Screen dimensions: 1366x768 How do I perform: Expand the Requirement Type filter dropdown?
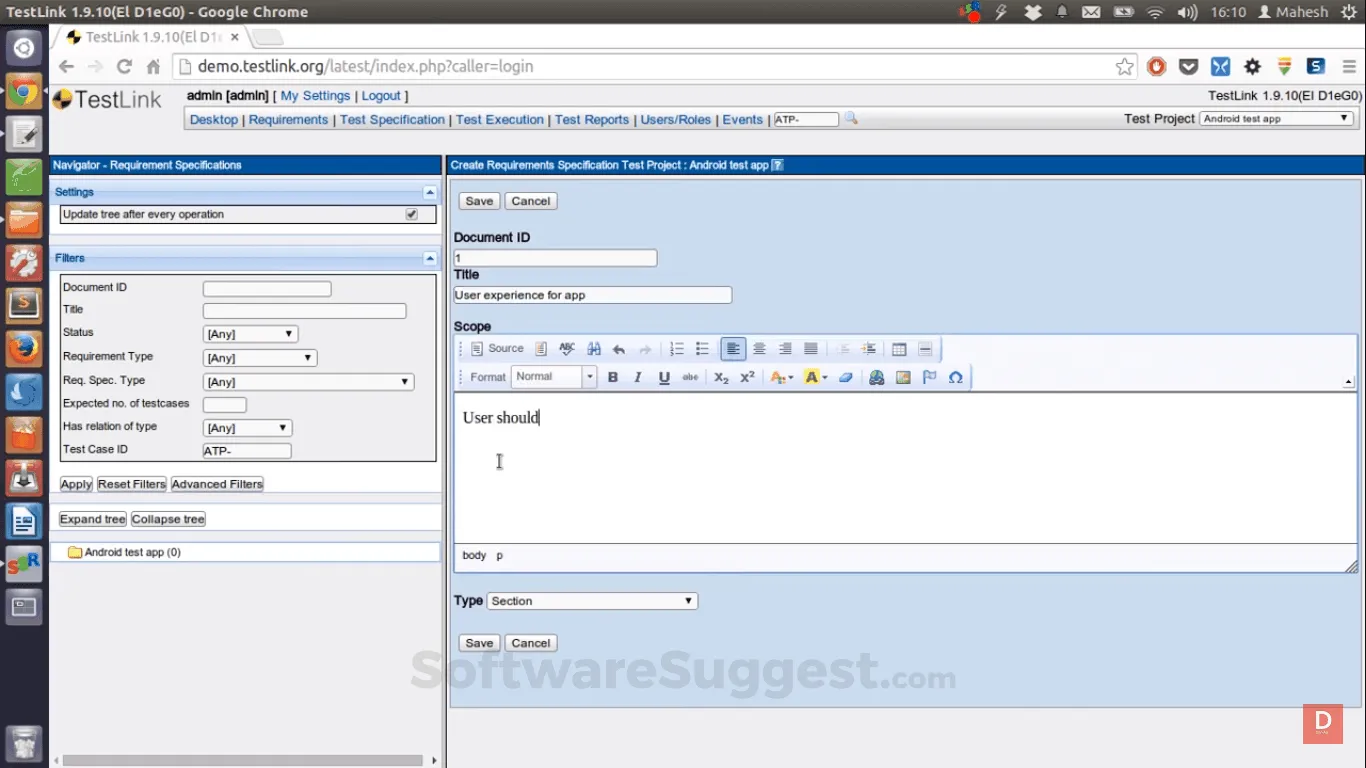tap(259, 358)
